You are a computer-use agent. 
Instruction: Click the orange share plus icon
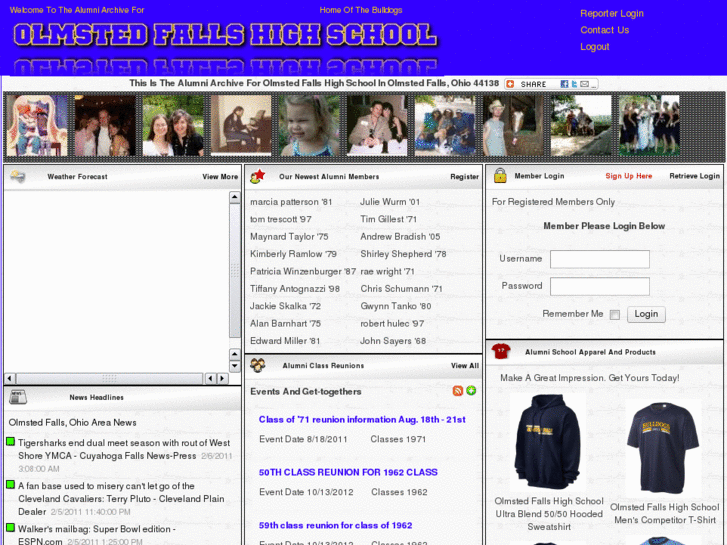(510, 84)
